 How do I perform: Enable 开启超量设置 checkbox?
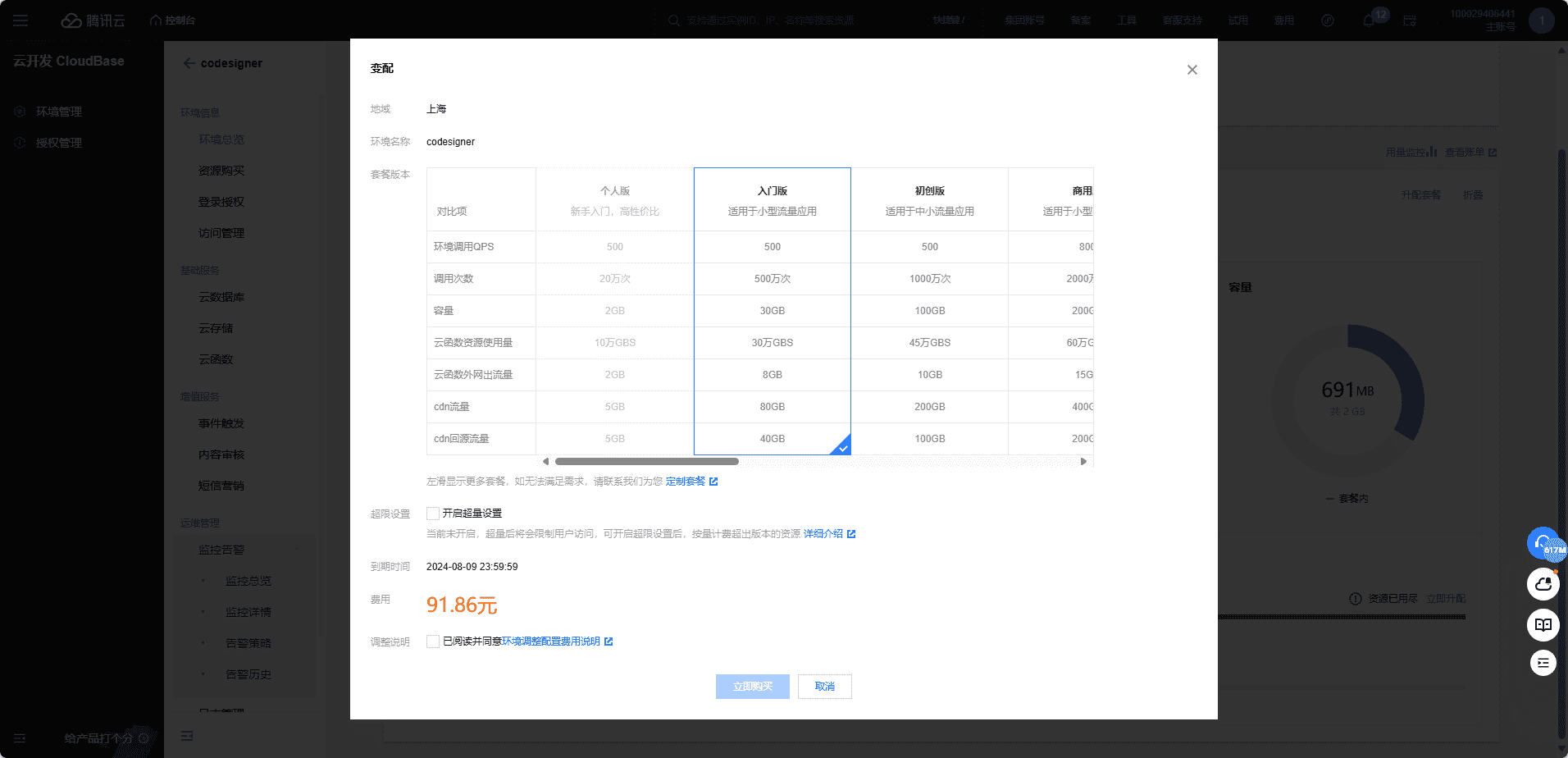click(x=433, y=514)
